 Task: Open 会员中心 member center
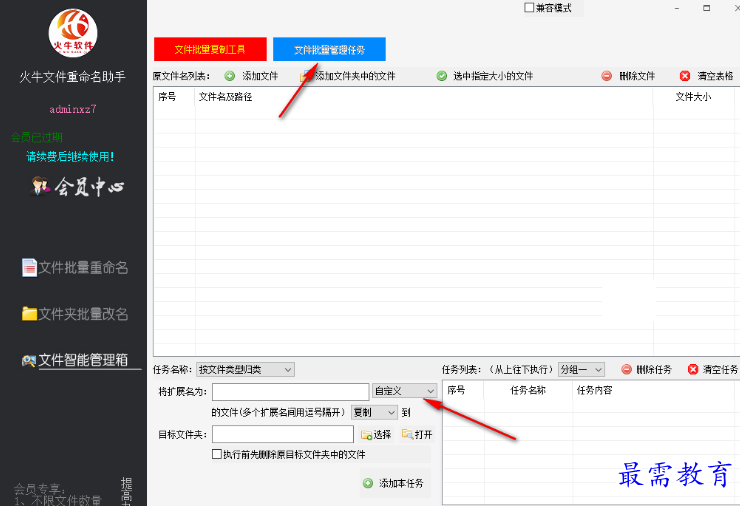tap(78, 186)
